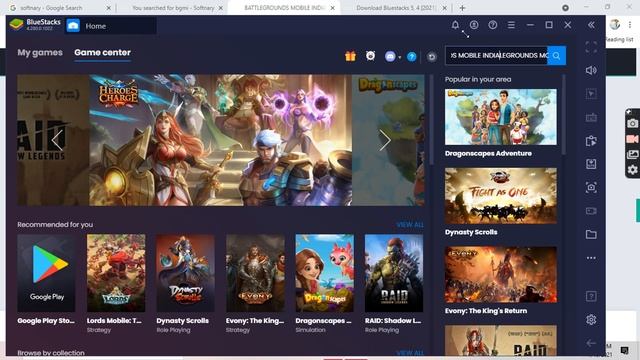Open BlueStacks notifications bell
Image resolution: width=640 pixels, height=360 pixels.
coord(455,25)
